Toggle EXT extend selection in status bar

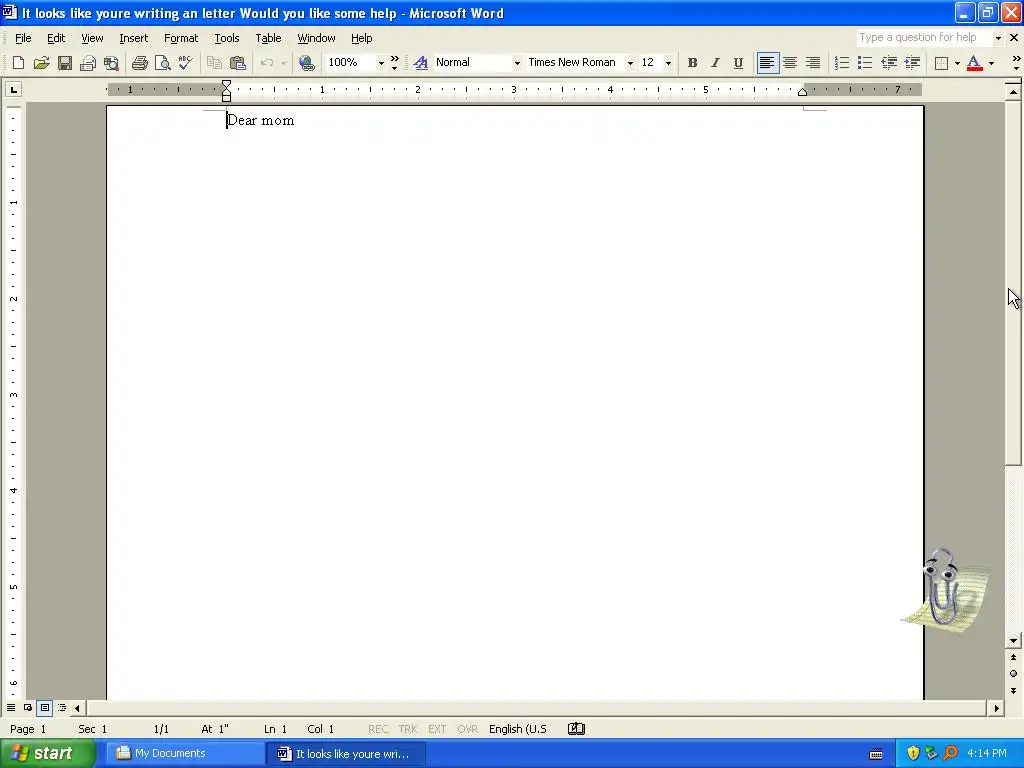point(438,729)
